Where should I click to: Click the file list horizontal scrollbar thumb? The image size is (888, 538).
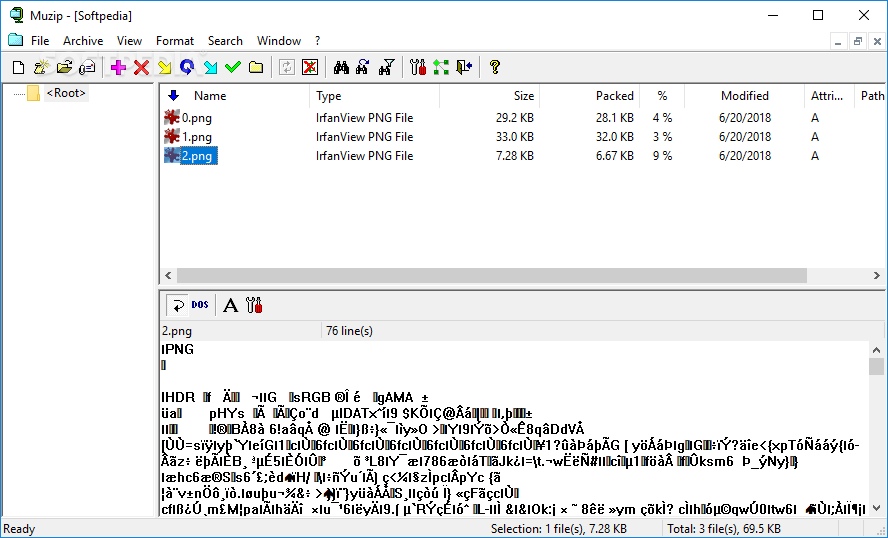(492, 275)
